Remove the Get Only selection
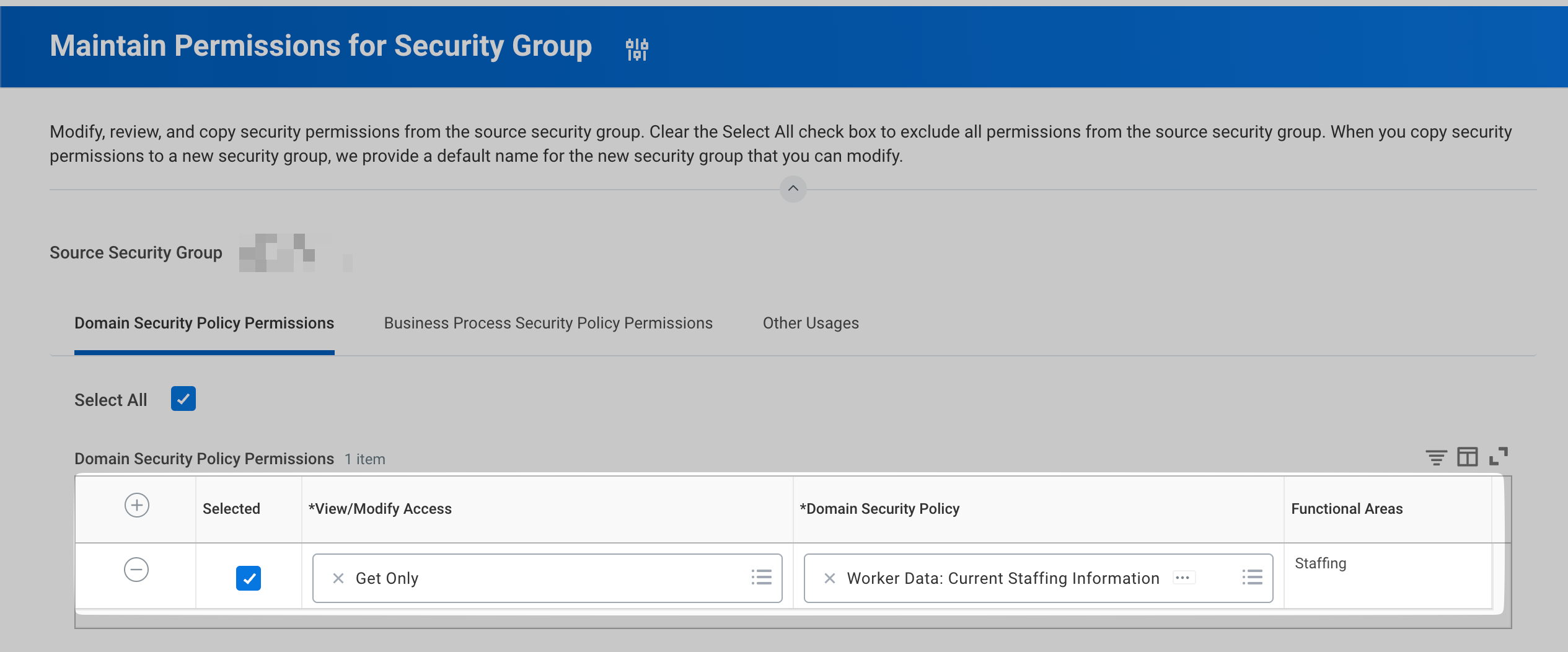Viewport: 1568px width, 652px height. (338, 578)
